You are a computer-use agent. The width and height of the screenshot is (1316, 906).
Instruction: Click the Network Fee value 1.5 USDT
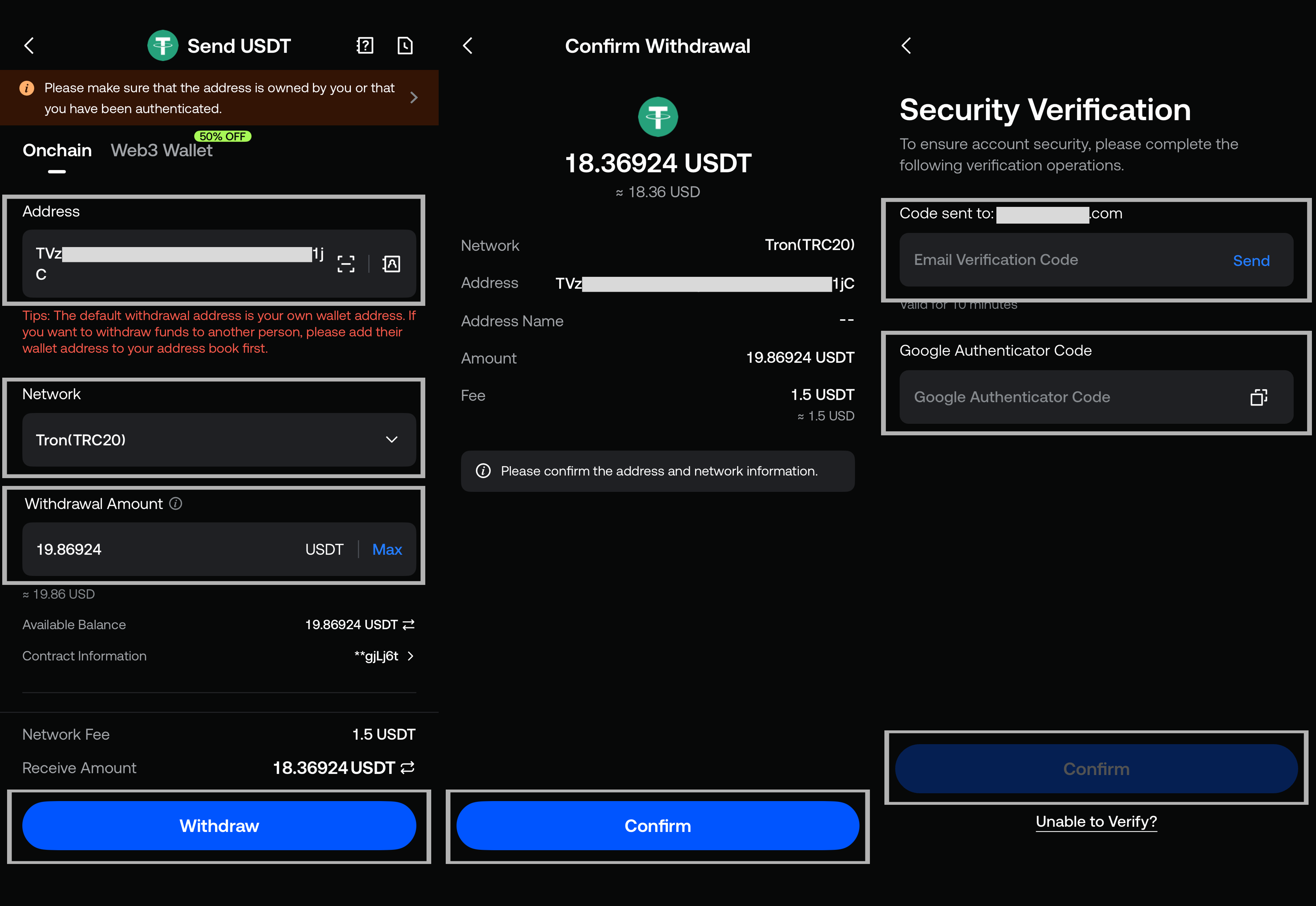384,734
